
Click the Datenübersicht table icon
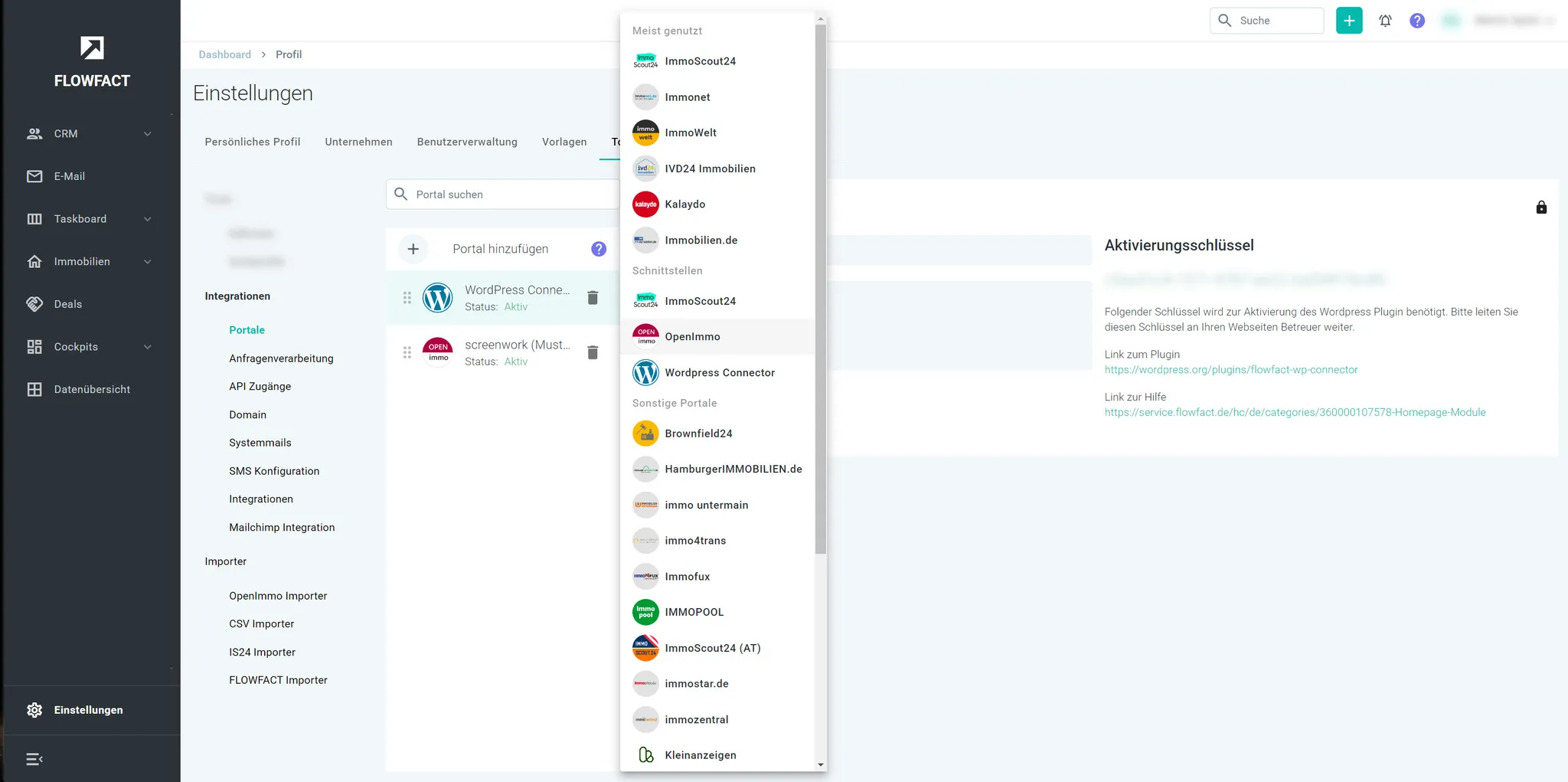point(34,389)
